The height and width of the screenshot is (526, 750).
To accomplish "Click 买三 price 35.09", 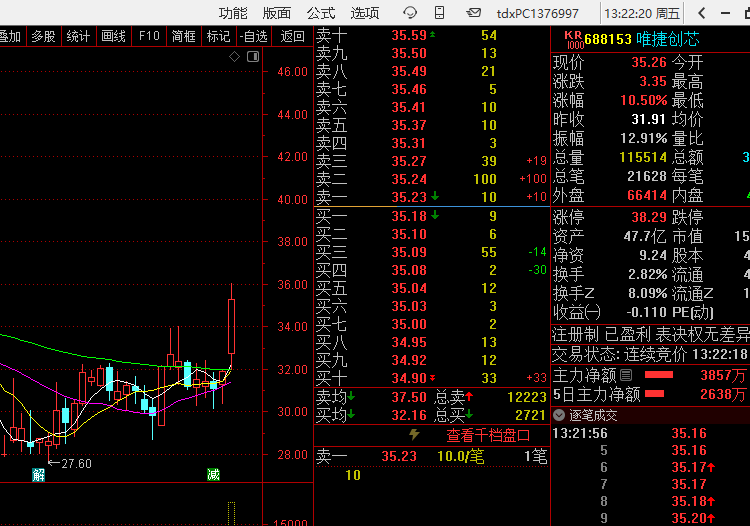I will [x=409, y=252].
